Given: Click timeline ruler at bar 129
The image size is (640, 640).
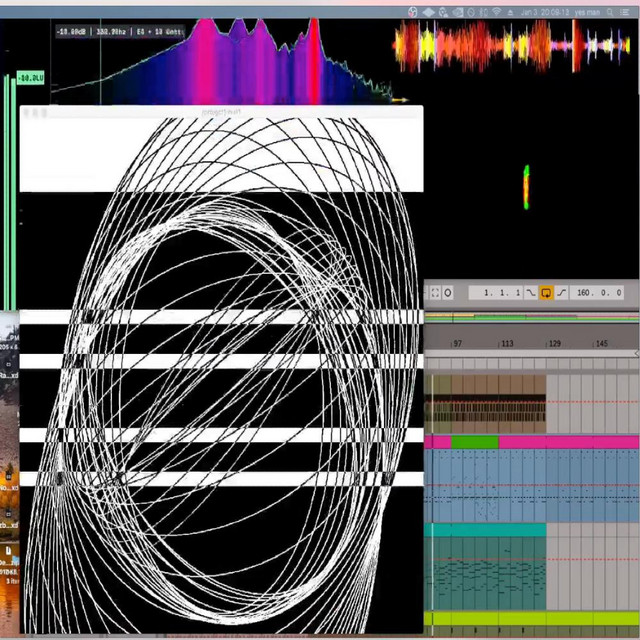Looking at the screenshot, I should [x=553, y=343].
